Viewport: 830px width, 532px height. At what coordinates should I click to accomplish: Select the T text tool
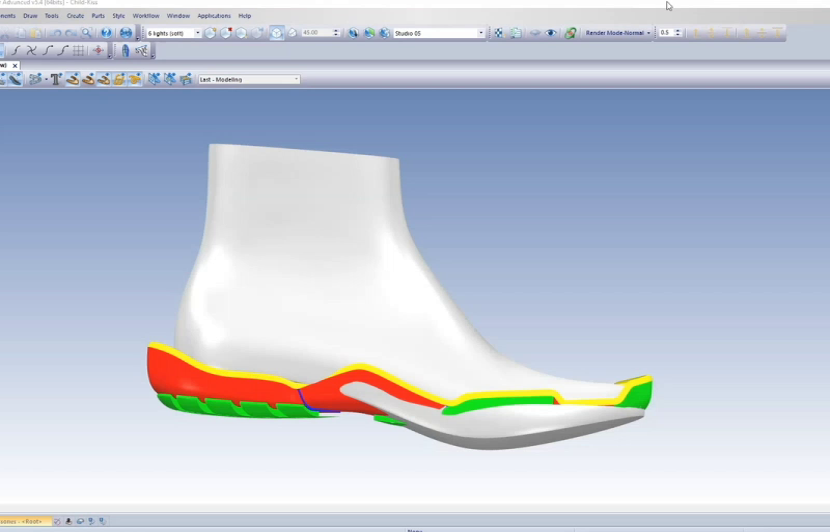[56, 79]
